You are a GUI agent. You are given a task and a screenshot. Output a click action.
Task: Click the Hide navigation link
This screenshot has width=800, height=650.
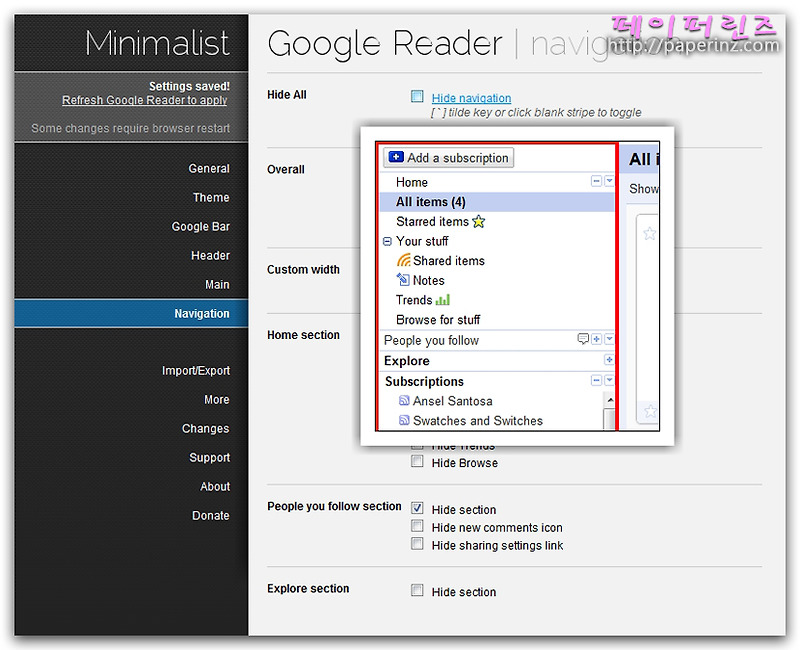point(471,98)
